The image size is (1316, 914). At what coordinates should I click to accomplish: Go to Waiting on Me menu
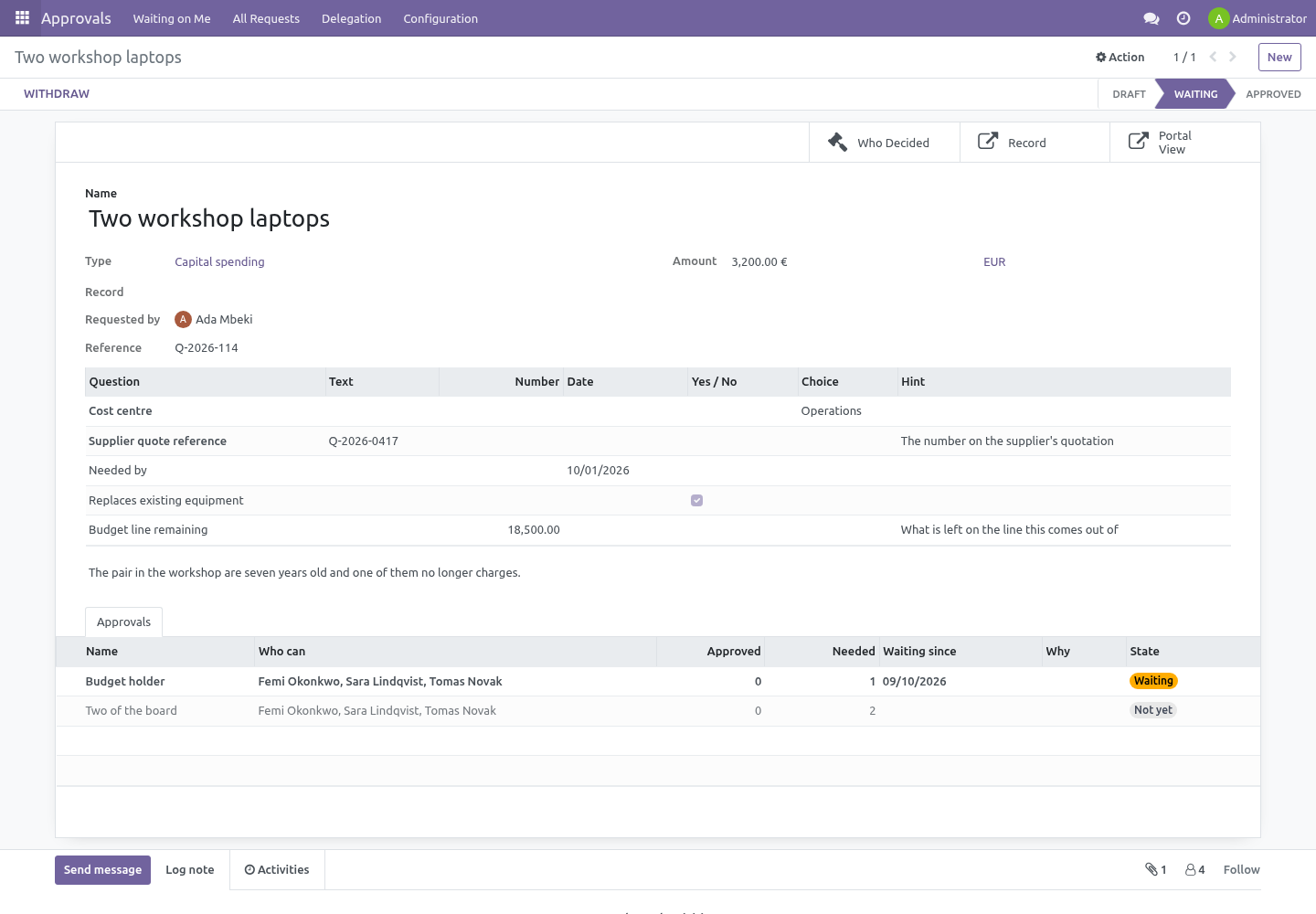pos(172,18)
